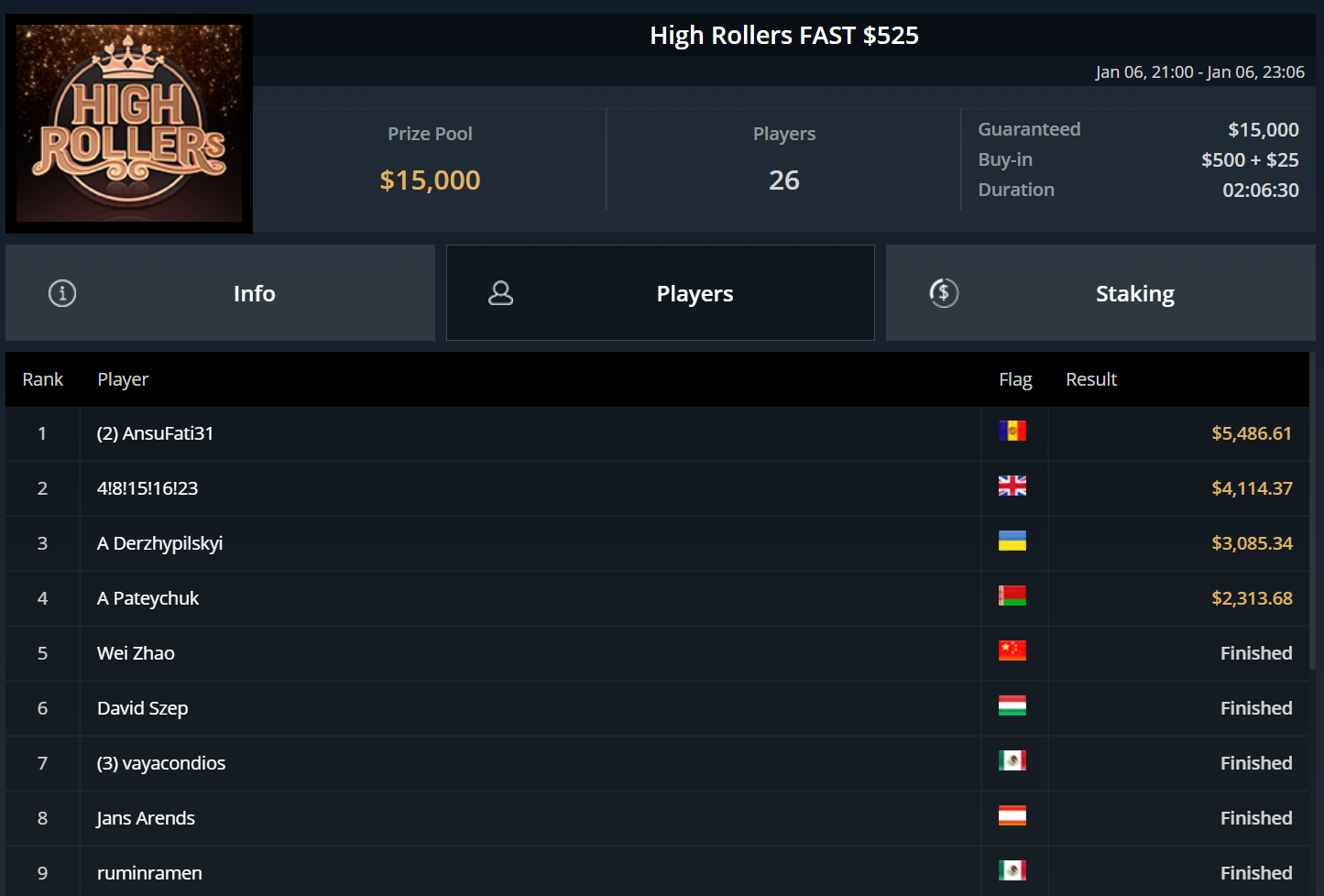Click the Belarus flag for A Pateychuk

[1012, 596]
